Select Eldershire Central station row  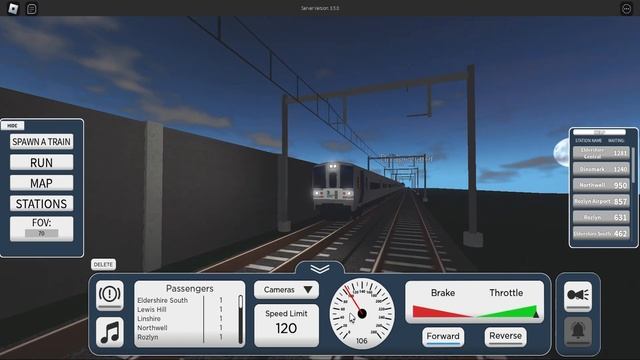601,153
